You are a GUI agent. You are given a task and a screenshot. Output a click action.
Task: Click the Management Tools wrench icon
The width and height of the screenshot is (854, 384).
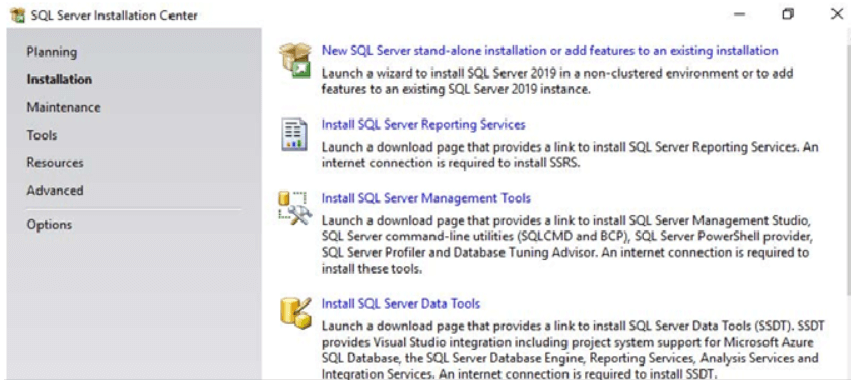click(295, 209)
